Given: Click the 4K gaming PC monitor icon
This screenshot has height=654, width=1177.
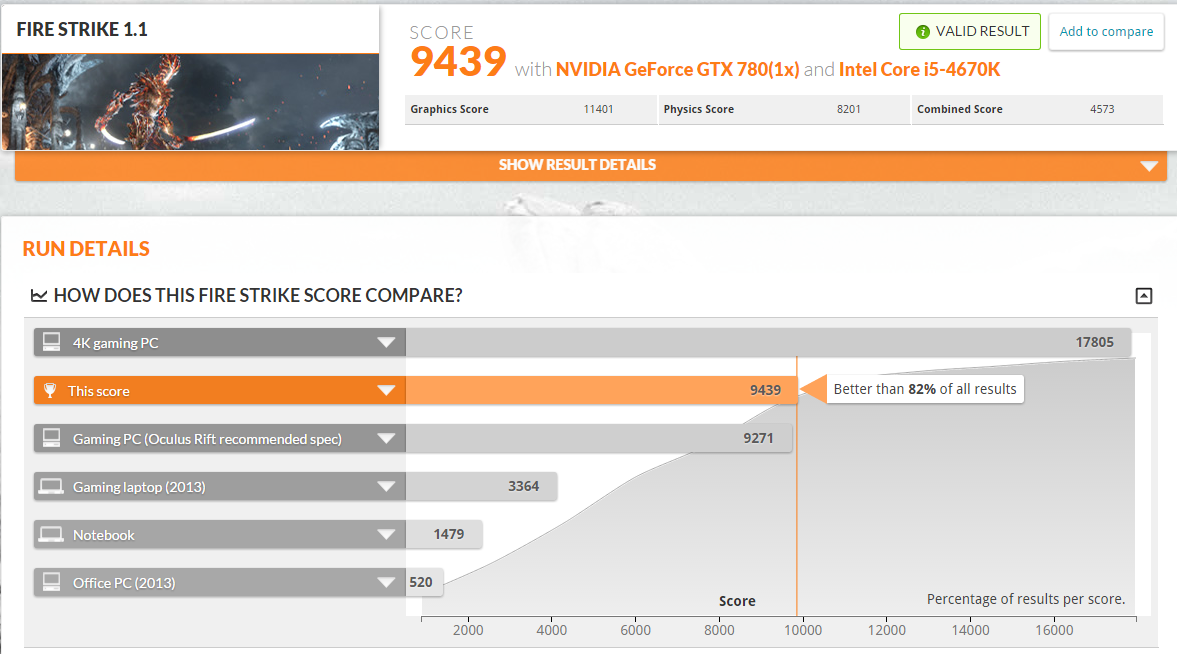Looking at the screenshot, I should click(x=51, y=342).
